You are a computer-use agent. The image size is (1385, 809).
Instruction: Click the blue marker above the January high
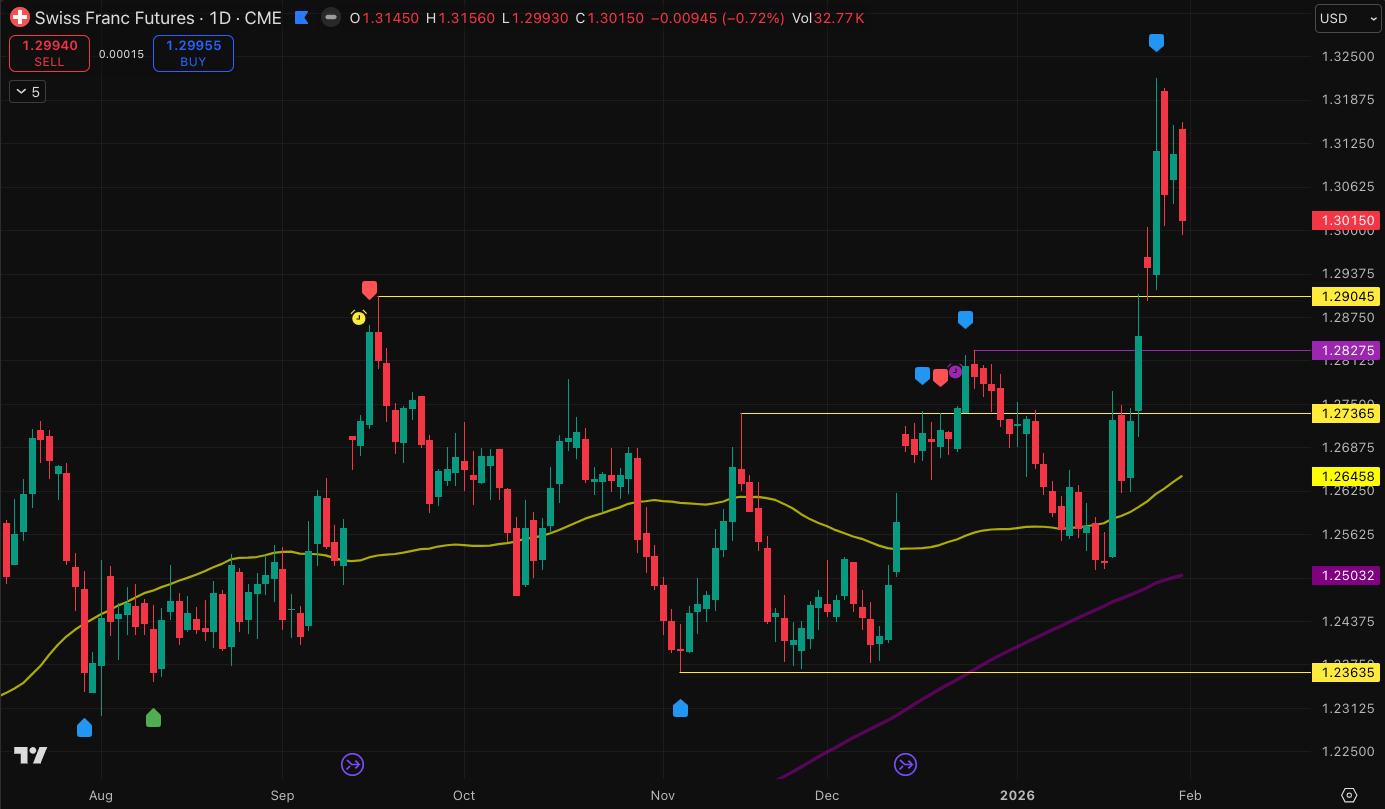pyautogui.click(x=1156, y=42)
